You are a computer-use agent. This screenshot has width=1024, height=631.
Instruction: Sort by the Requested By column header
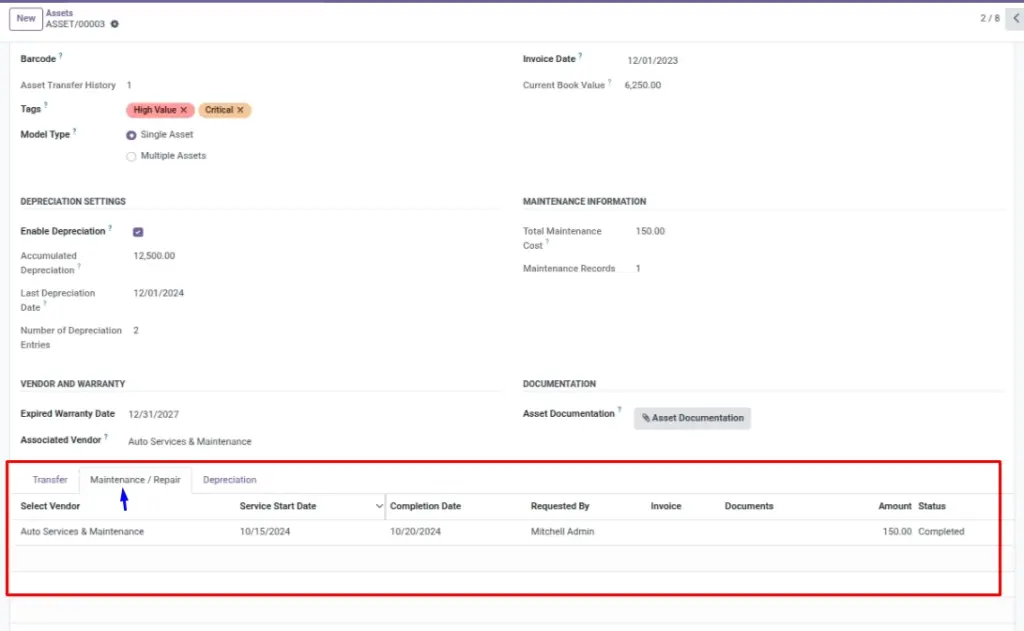560,506
